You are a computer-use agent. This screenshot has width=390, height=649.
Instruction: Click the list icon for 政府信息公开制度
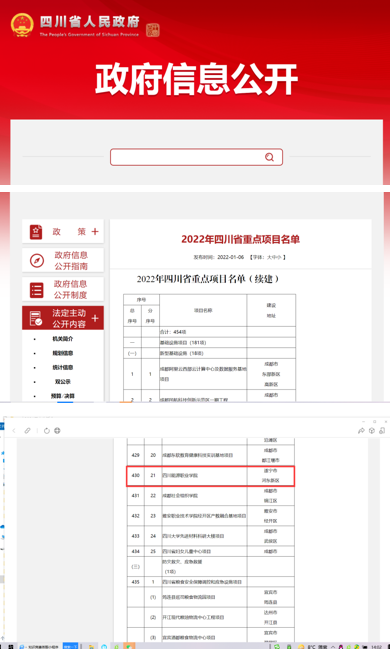click(36, 290)
